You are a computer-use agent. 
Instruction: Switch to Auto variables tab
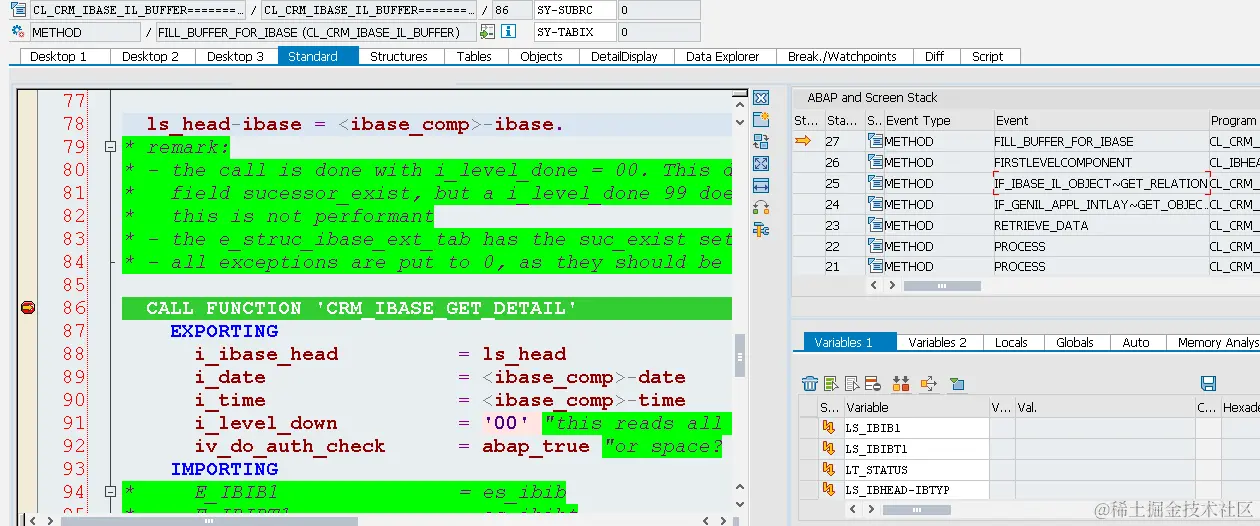click(1136, 342)
